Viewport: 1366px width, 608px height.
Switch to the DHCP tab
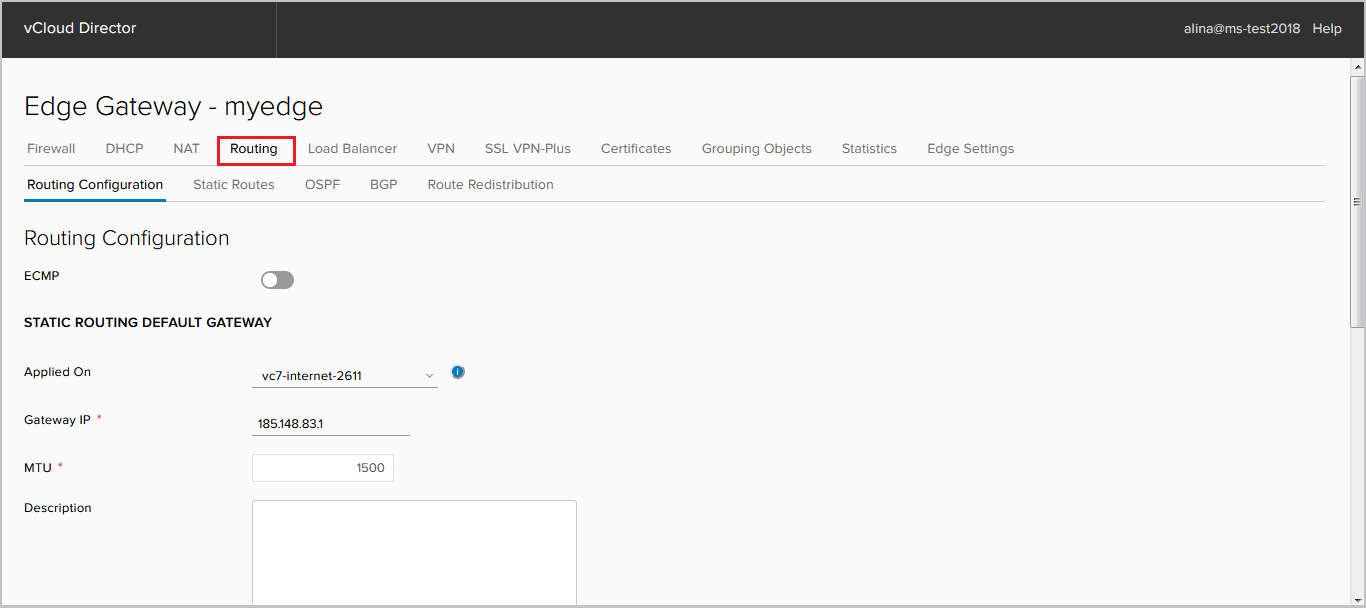(x=125, y=149)
